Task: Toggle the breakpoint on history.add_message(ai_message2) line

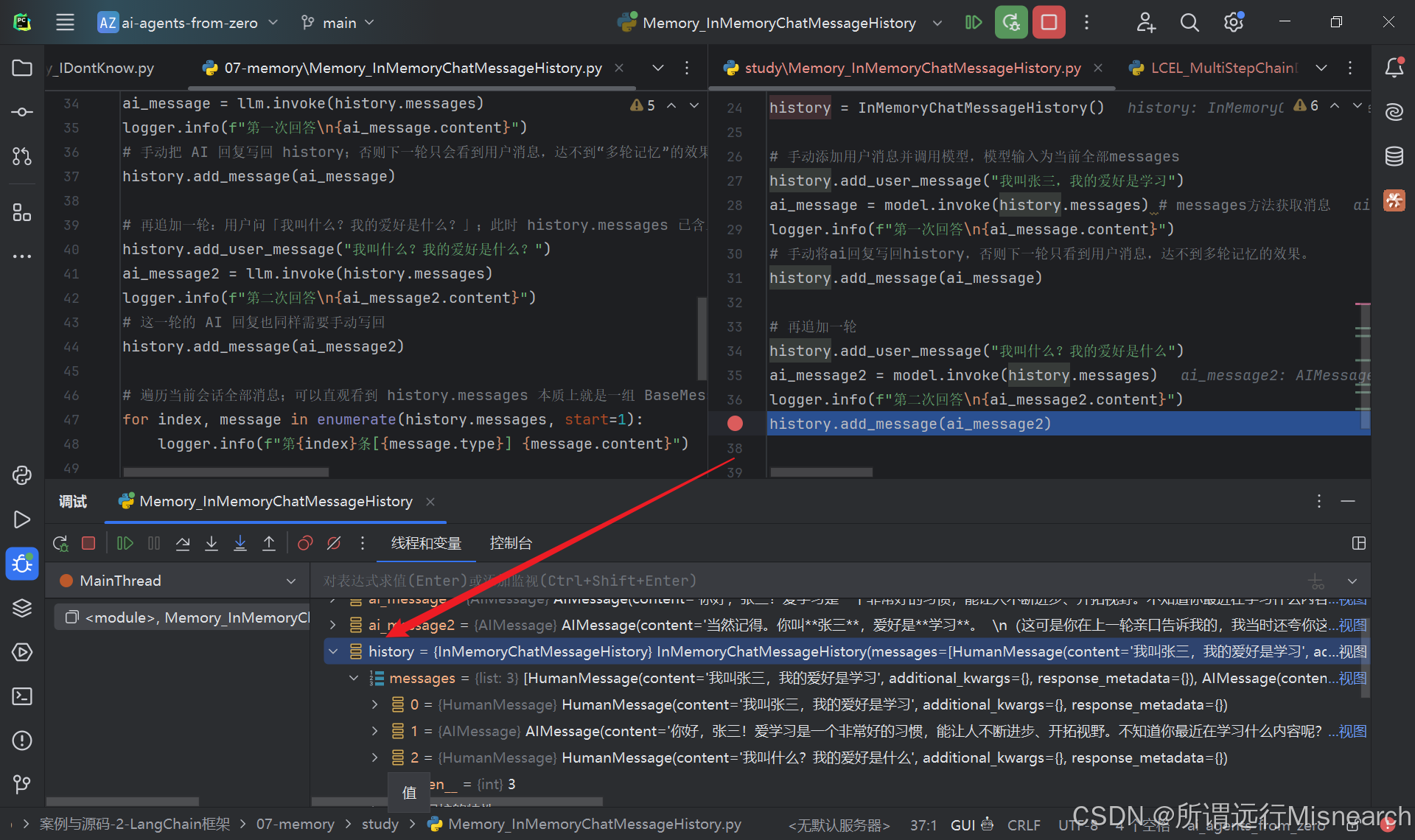Action: 735,423
